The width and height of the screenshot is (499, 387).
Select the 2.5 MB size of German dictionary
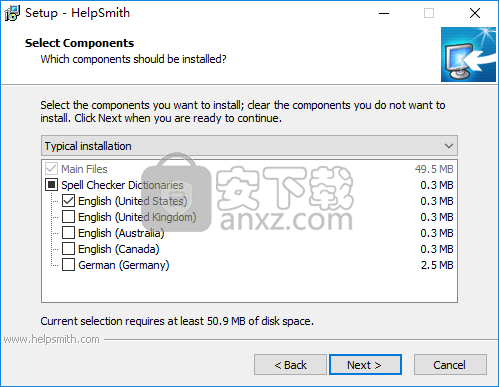click(437, 265)
